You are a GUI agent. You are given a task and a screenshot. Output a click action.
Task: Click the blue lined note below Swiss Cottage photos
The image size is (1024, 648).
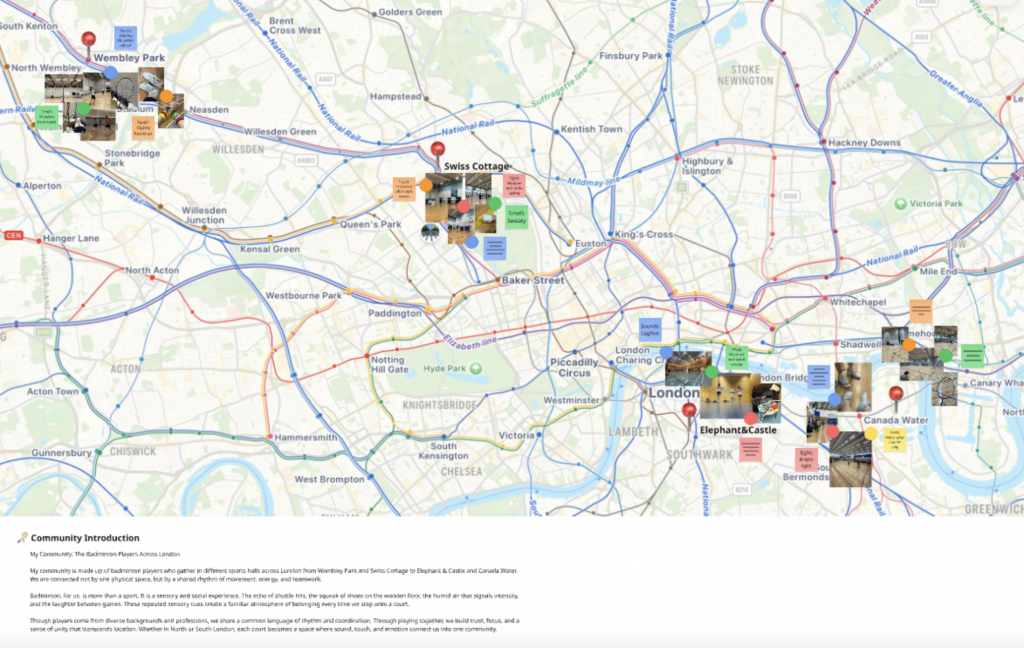(495, 247)
